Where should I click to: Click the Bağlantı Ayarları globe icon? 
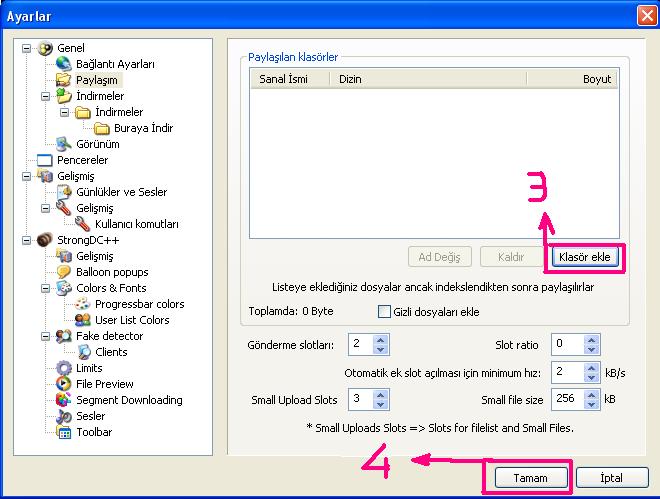click(64, 64)
